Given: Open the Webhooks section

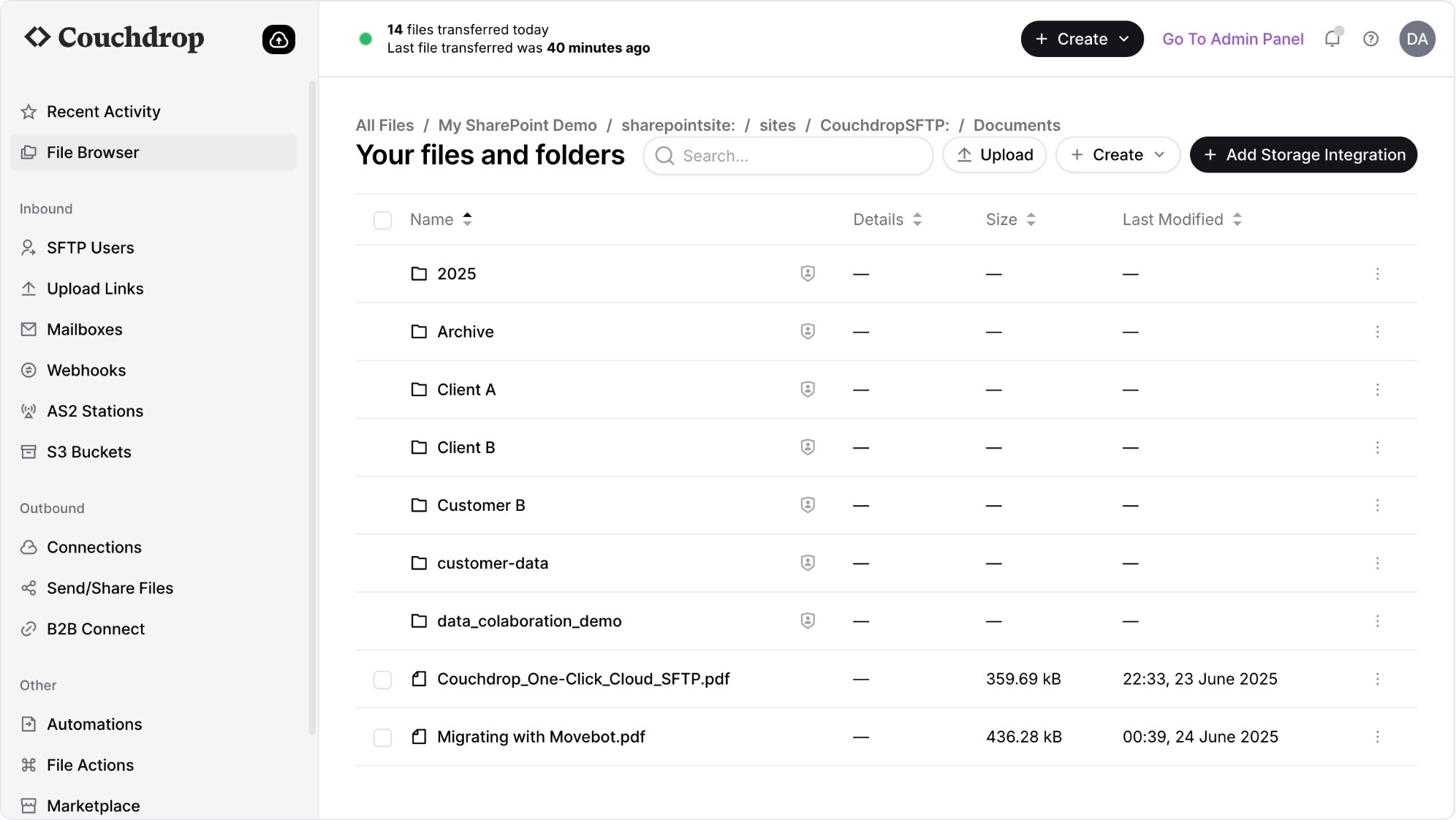Looking at the screenshot, I should (x=86, y=370).
